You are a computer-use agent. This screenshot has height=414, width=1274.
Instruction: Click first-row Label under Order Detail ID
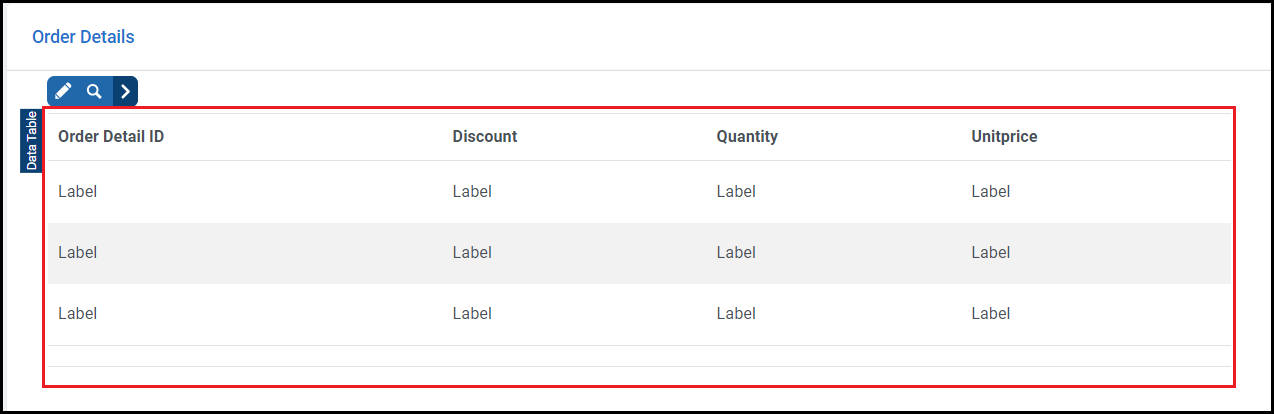point(78,192)
